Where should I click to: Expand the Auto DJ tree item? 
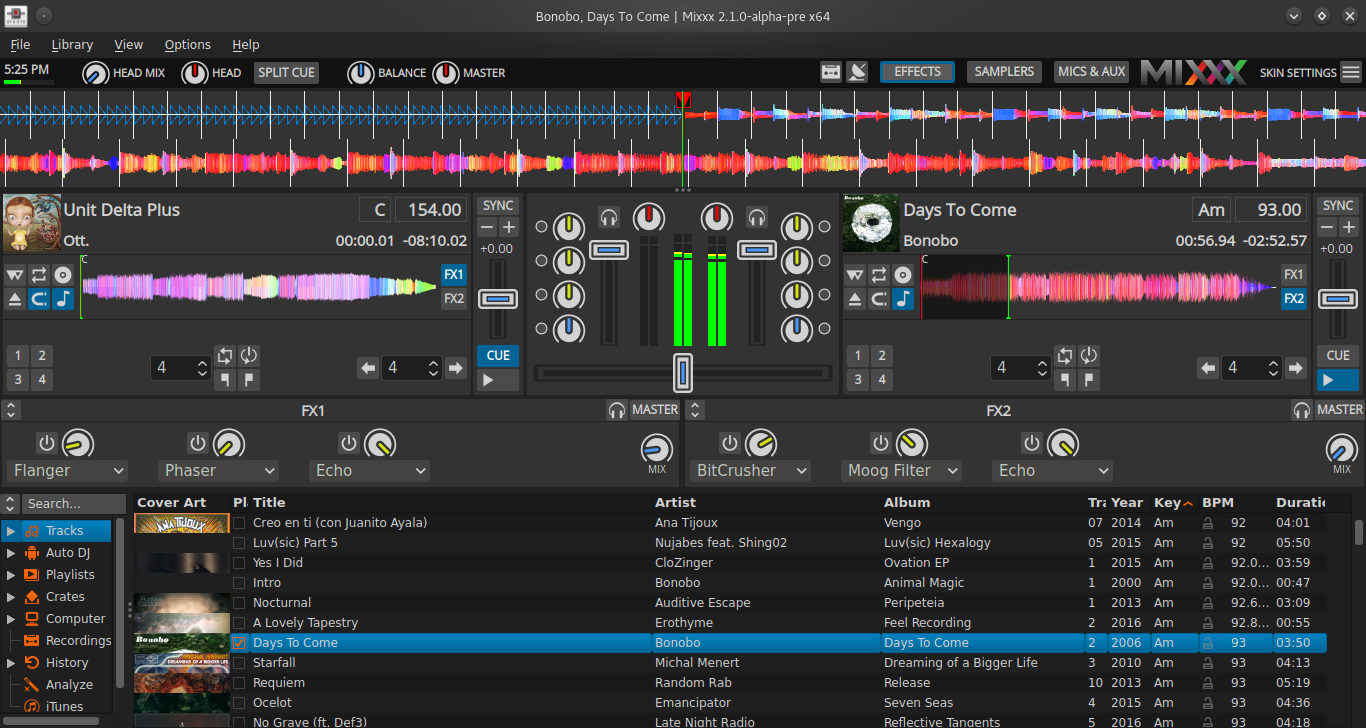[x=11, y=553]
